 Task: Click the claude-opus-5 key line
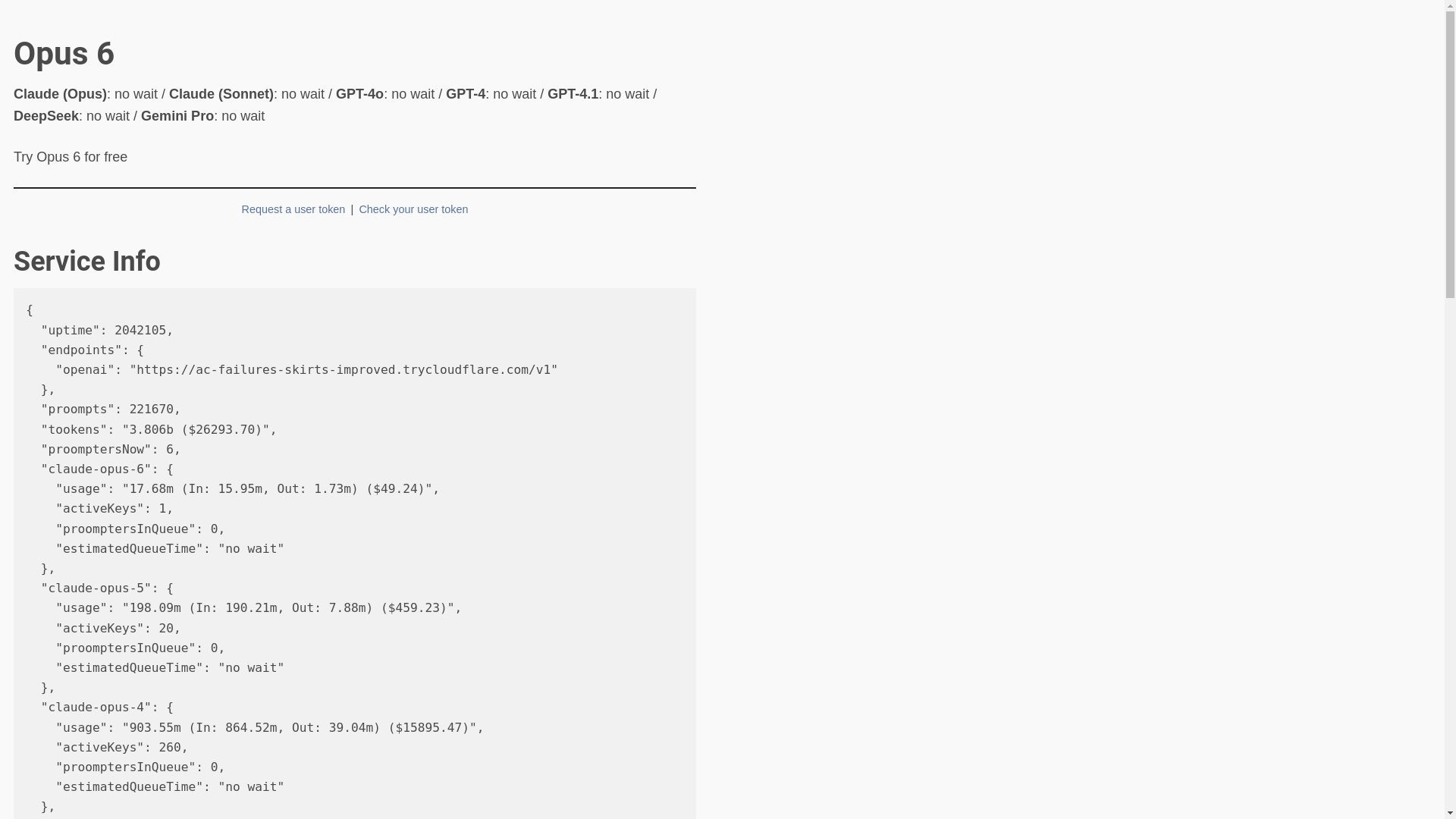point(107,588)
